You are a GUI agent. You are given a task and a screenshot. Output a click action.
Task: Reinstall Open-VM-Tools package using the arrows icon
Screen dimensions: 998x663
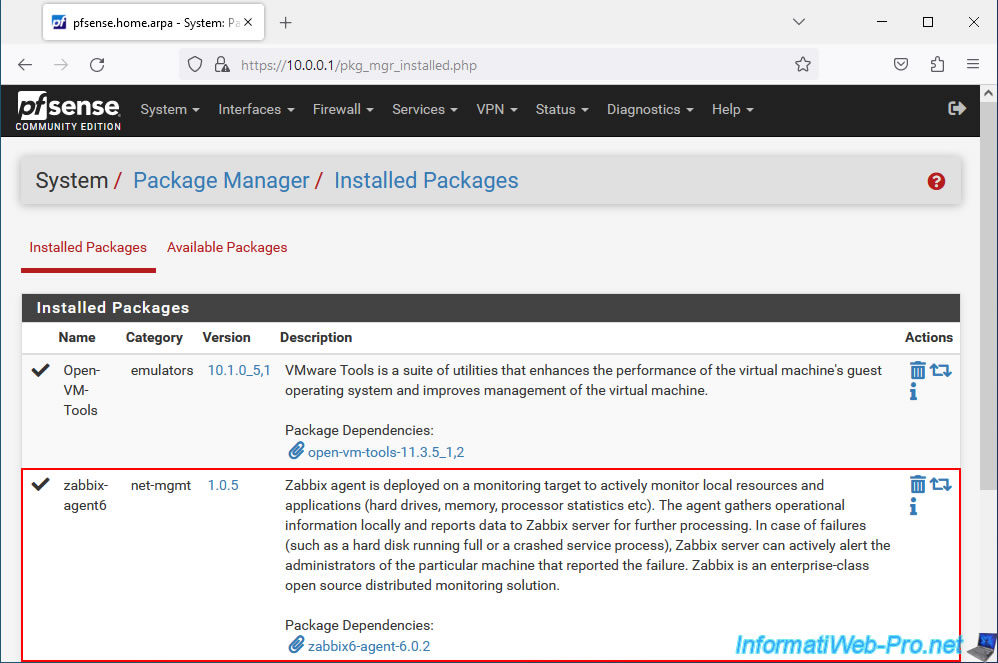[x=941, y=370]
